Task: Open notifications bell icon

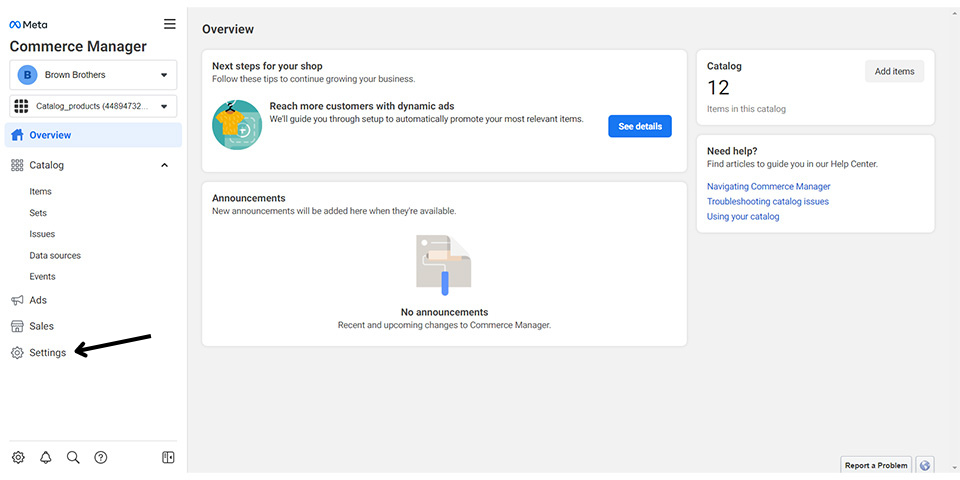Action: (x=46, y=457)
